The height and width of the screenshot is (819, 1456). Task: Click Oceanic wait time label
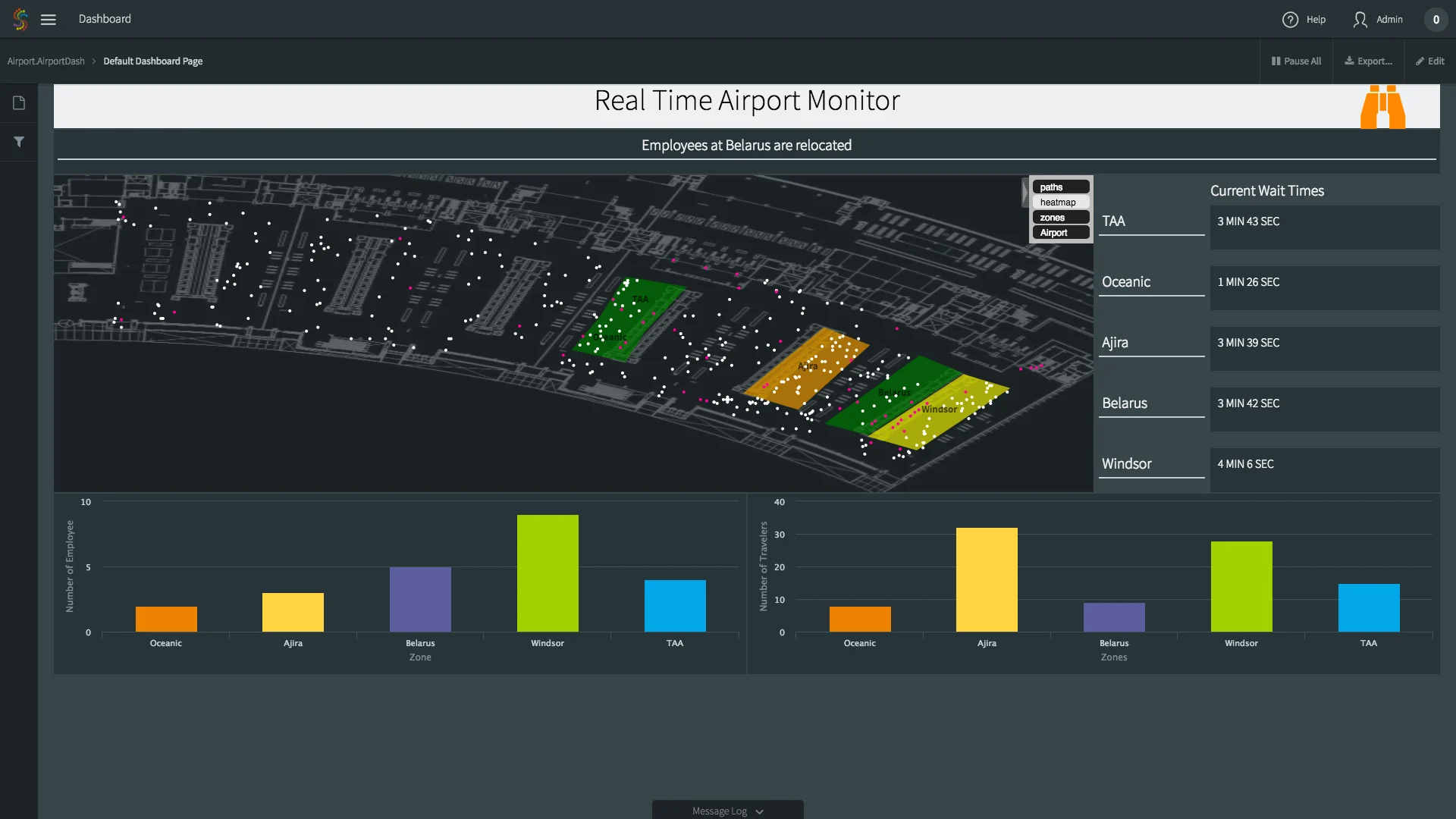pyautogui.click(x=1126, y=282)
